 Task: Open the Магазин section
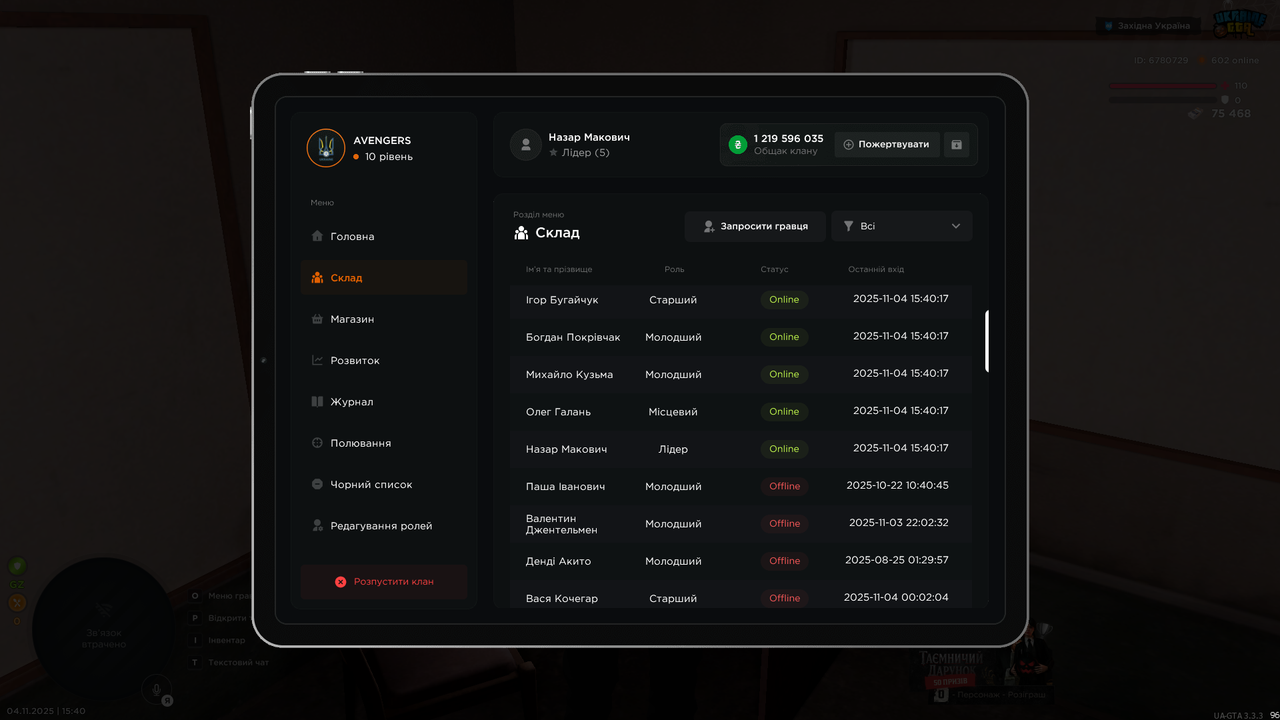(x=383, y=319)
